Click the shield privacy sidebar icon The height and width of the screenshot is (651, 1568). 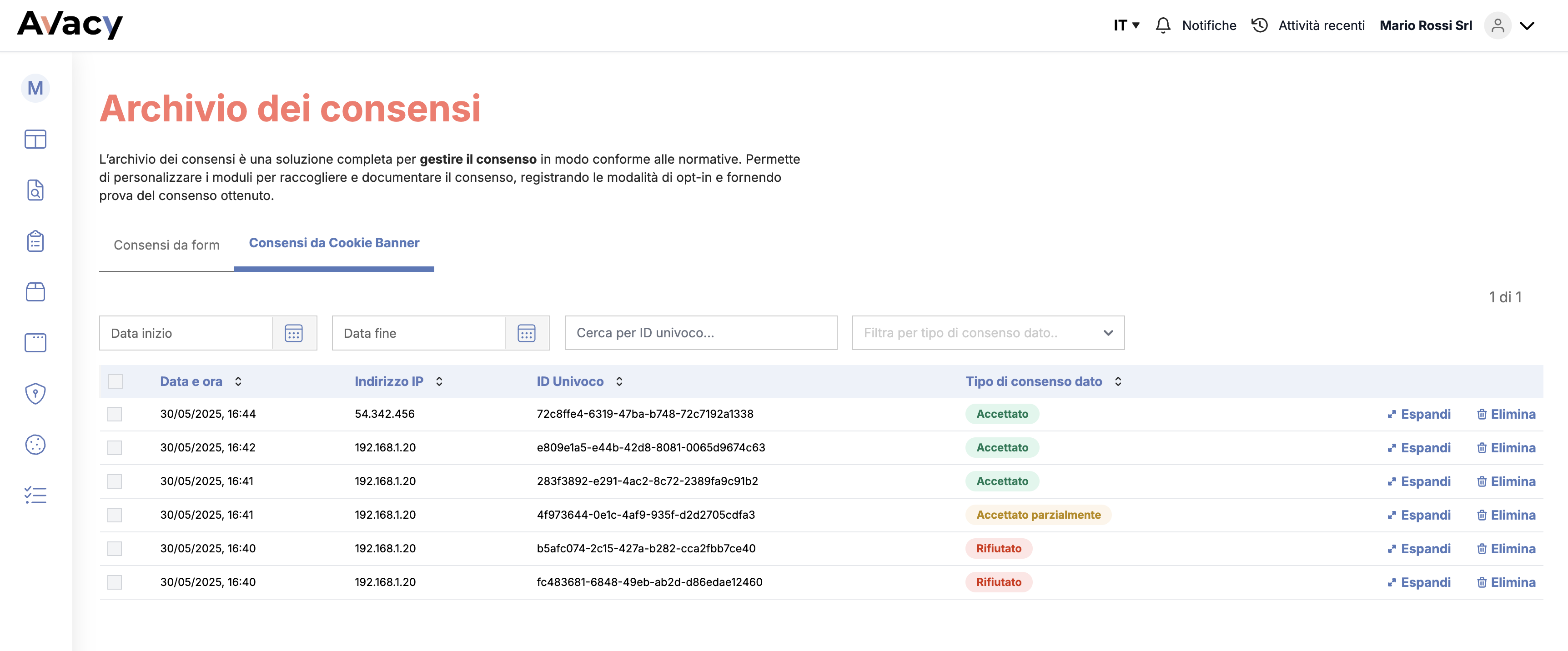[35, 394]
